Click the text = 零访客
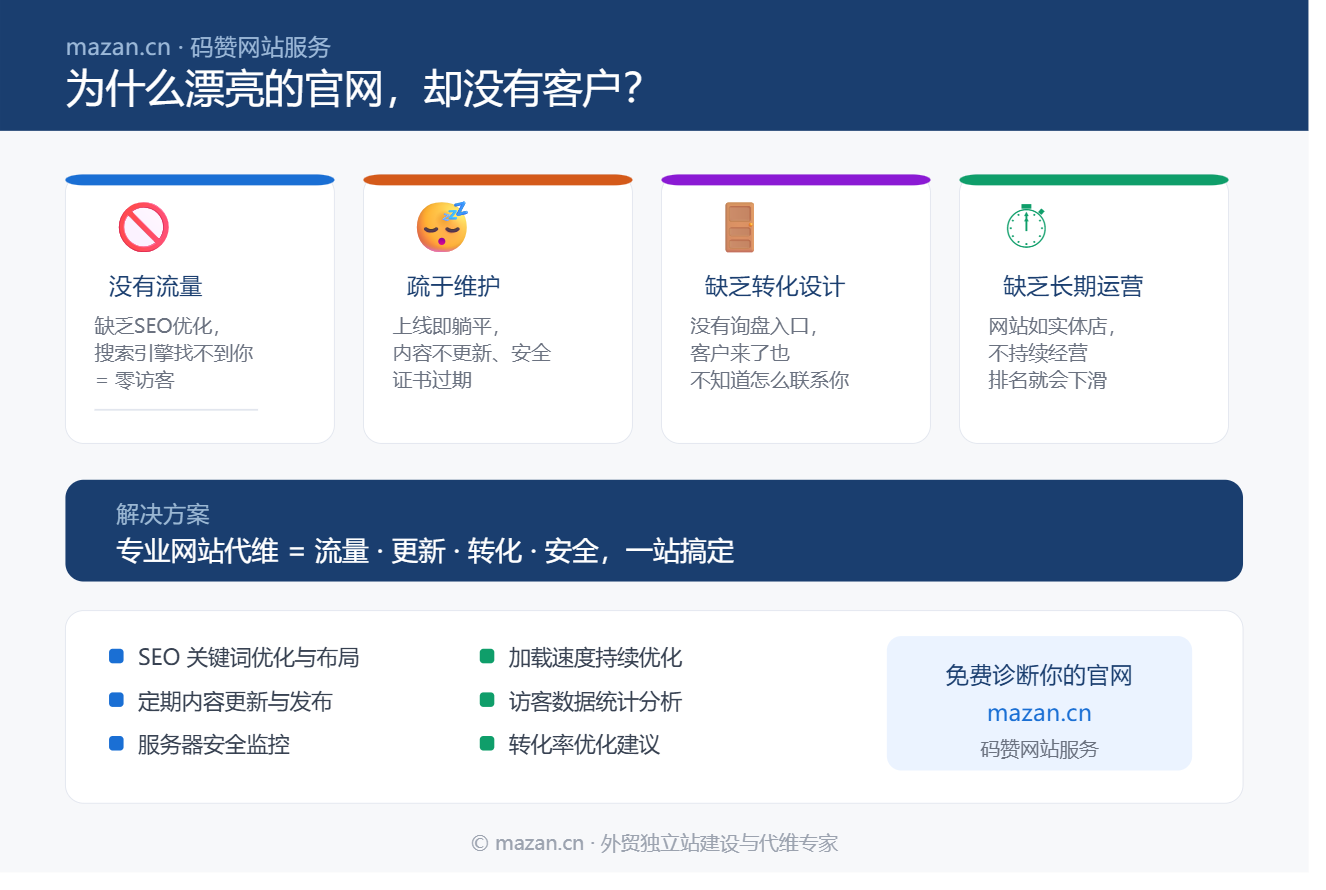Image resolution: width=1326 pixels, height=890 pixels. tap(134, 380)
